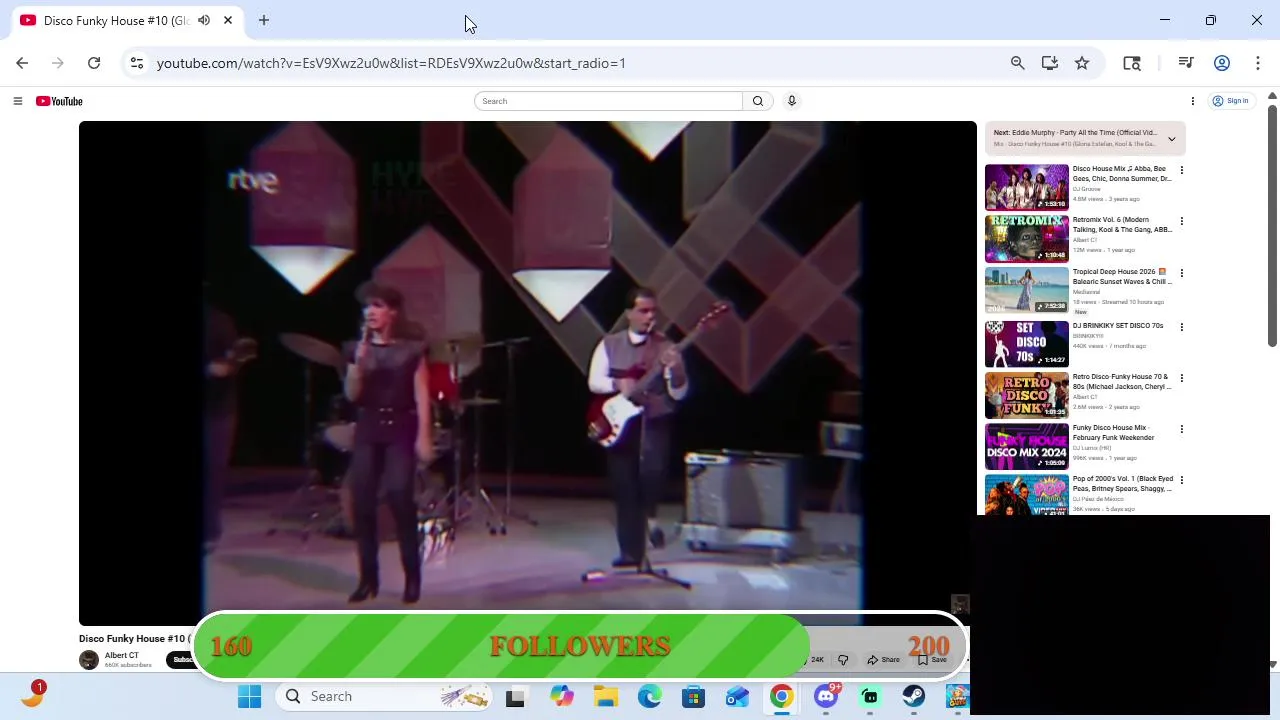Launch Copilot from the taskbar

pyautogui.click(x=561, y=696)
